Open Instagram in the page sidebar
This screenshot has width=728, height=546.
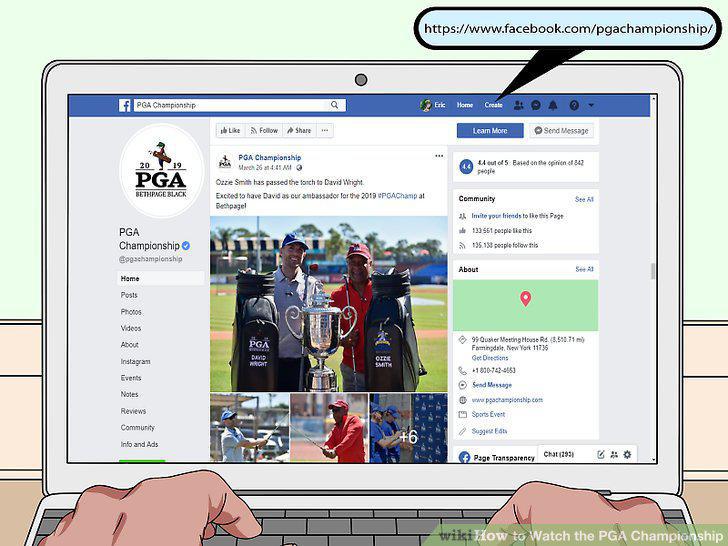pos(136,362)
